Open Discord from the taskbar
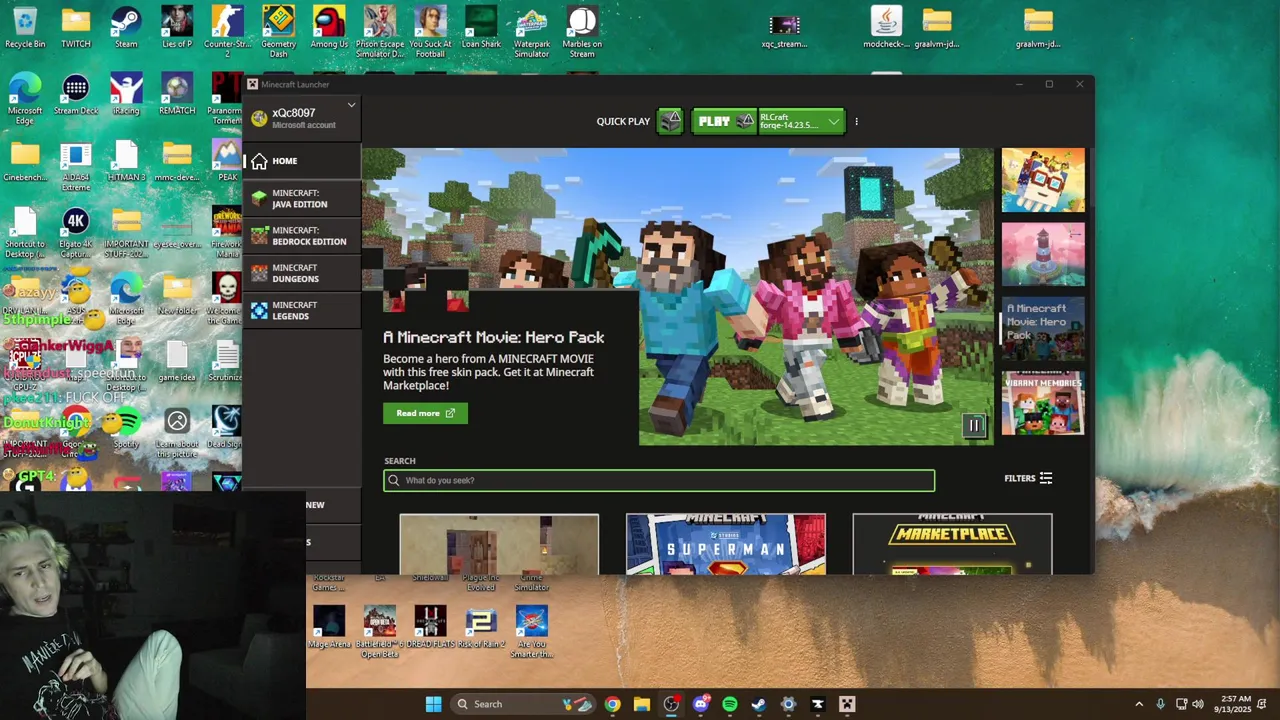Image resolution: width=1280 pixels, height=720 pixels. [x=700, y=704]
